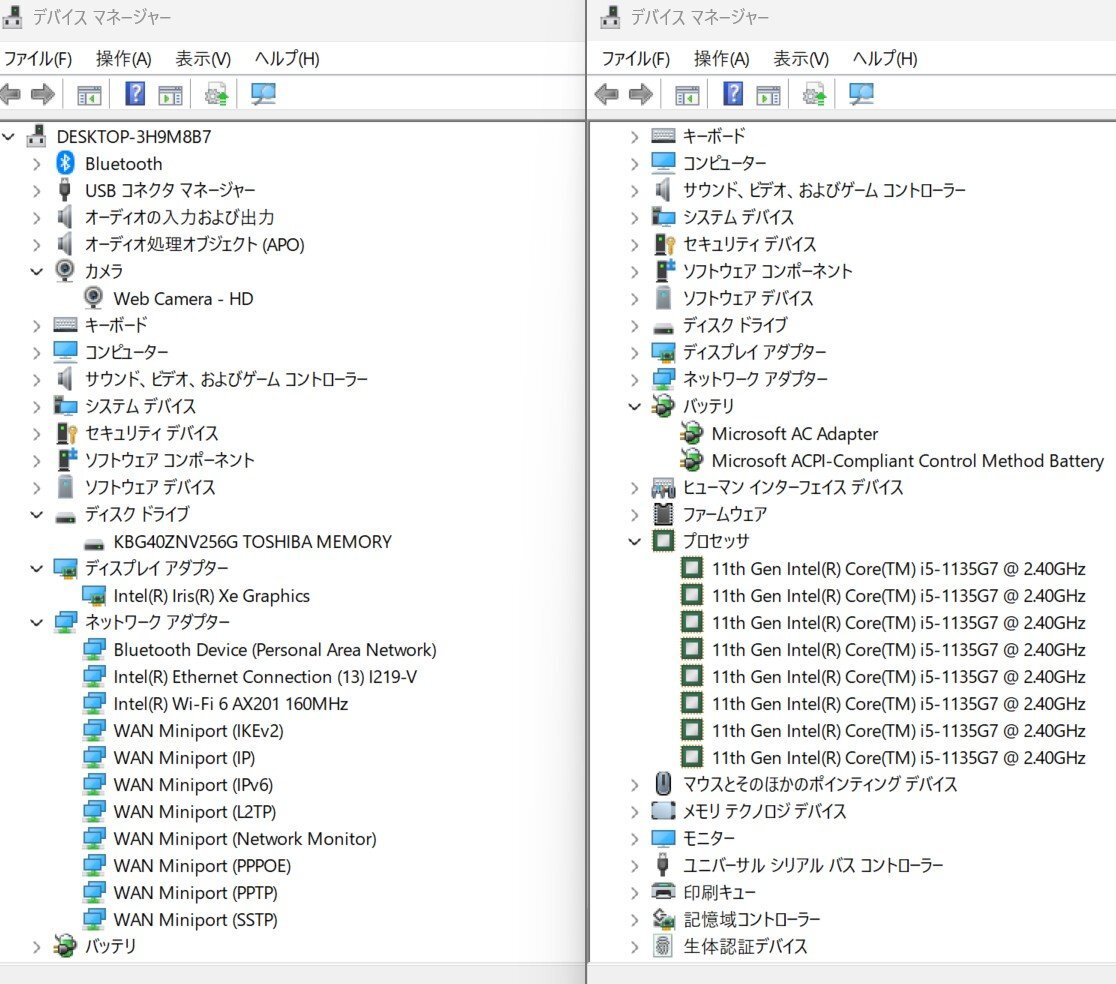Click the printer icon for 印刷キュー
1116x984 pixels.
point(663,891)
